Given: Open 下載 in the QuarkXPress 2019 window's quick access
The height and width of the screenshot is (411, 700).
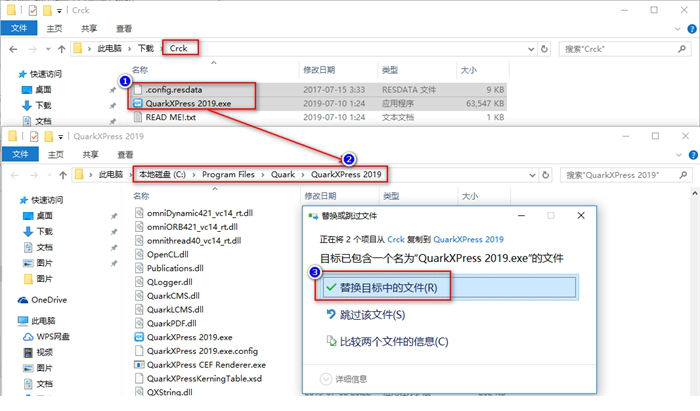Looking at the screenshot, I should (x=44, y=231).
